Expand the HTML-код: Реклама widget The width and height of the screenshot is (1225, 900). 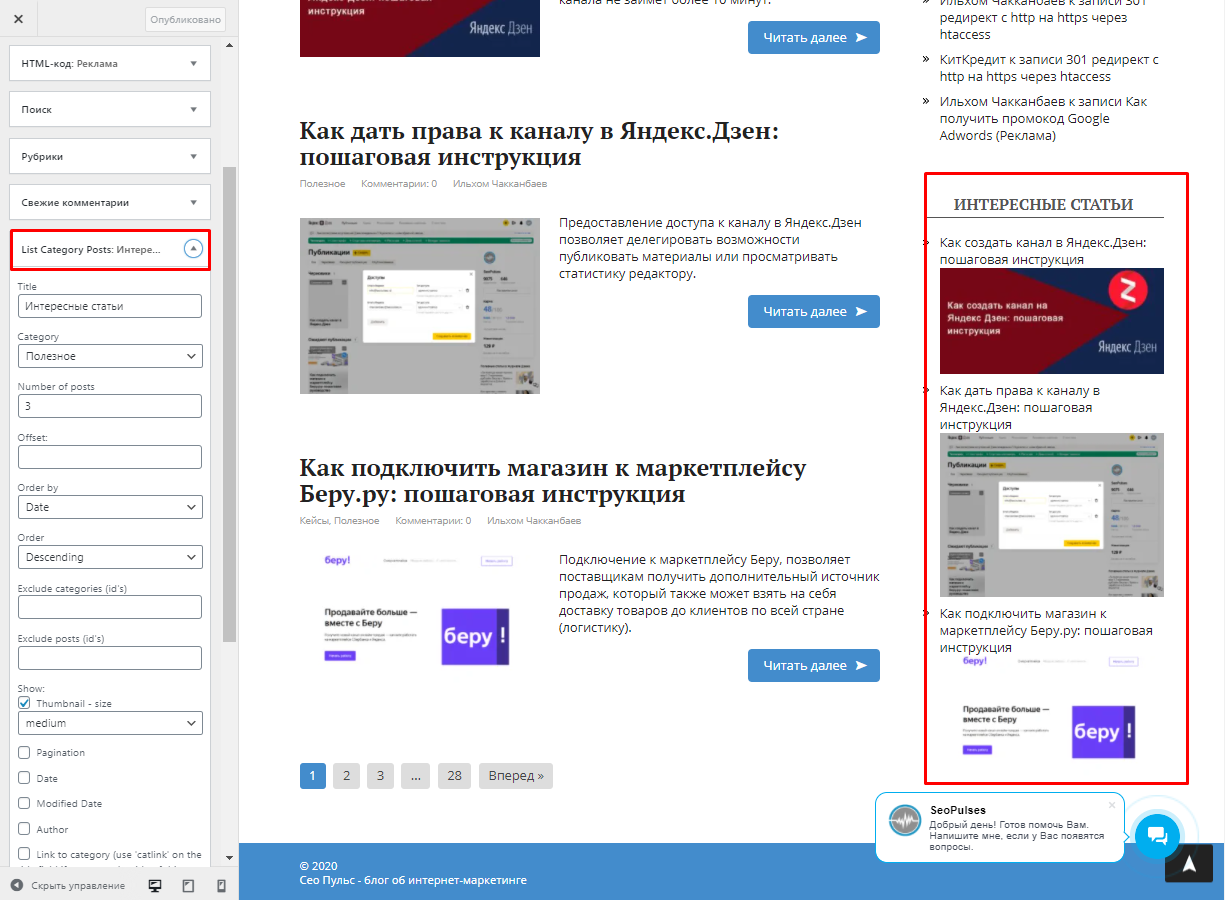pos(194,63)
